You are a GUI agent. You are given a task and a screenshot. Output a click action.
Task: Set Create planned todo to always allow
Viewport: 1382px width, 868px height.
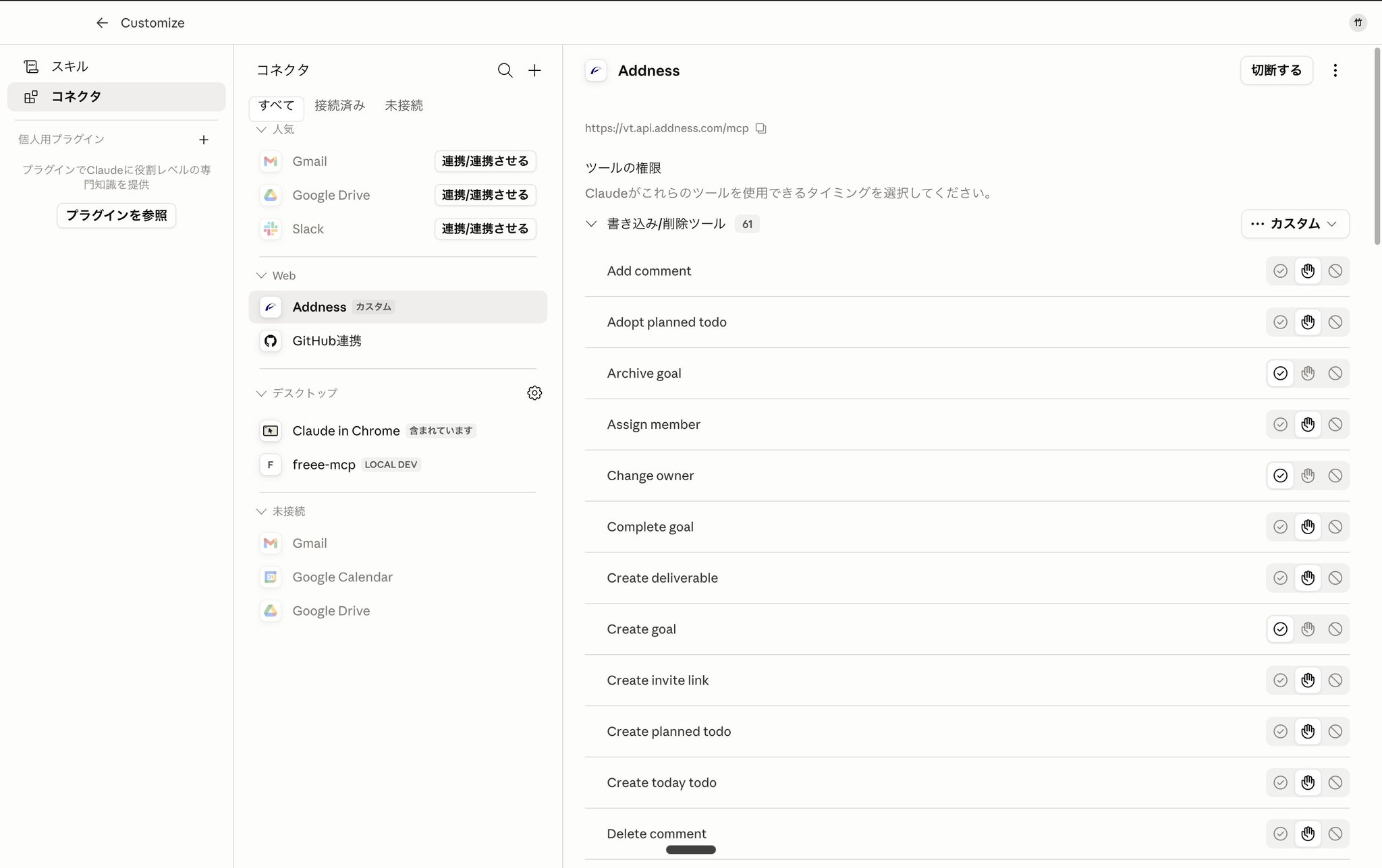[1280, 732]
